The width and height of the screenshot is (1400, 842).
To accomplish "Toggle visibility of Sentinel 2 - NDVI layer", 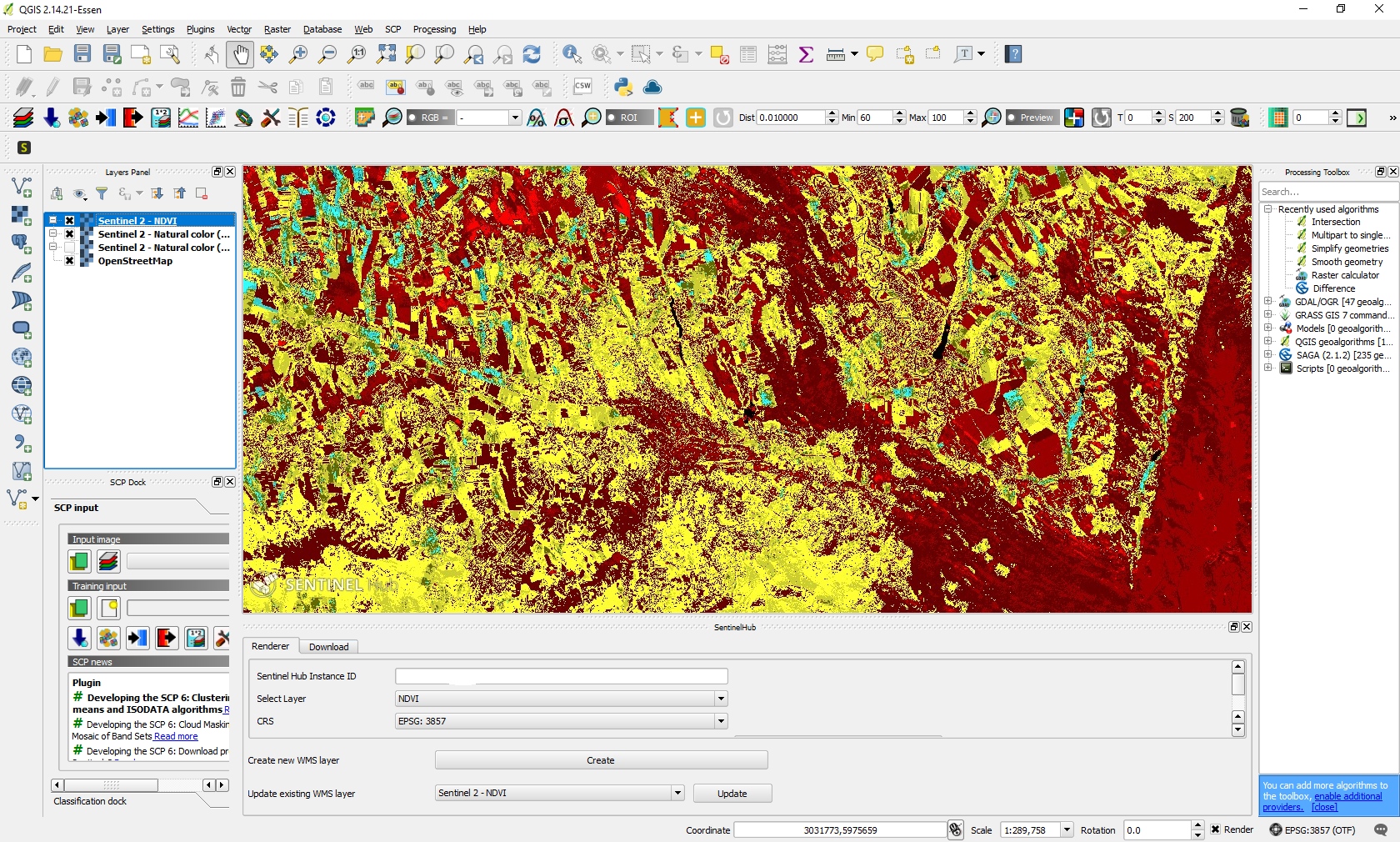I will (x=70, y=221).
